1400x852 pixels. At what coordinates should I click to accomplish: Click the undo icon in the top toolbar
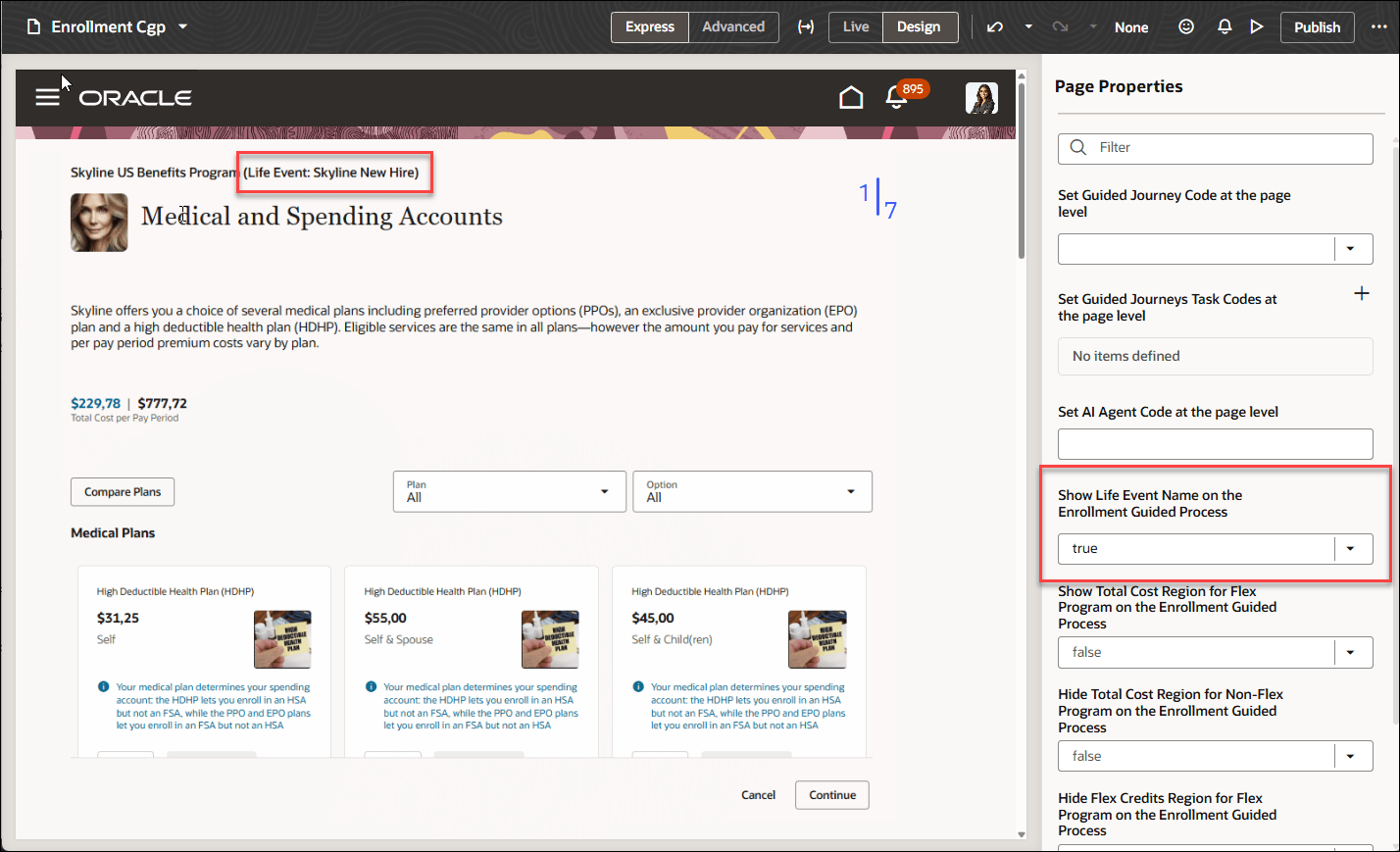(994, 26)
